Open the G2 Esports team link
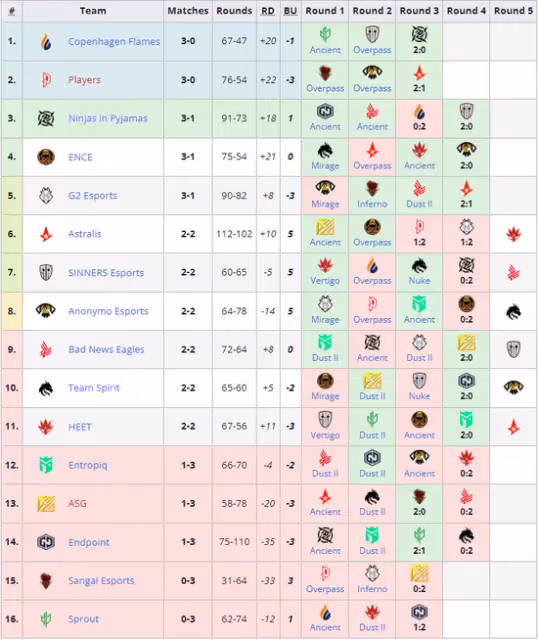The height and width of the screenshot is (640, 538). pyautogui.click(x=93, y=196)
